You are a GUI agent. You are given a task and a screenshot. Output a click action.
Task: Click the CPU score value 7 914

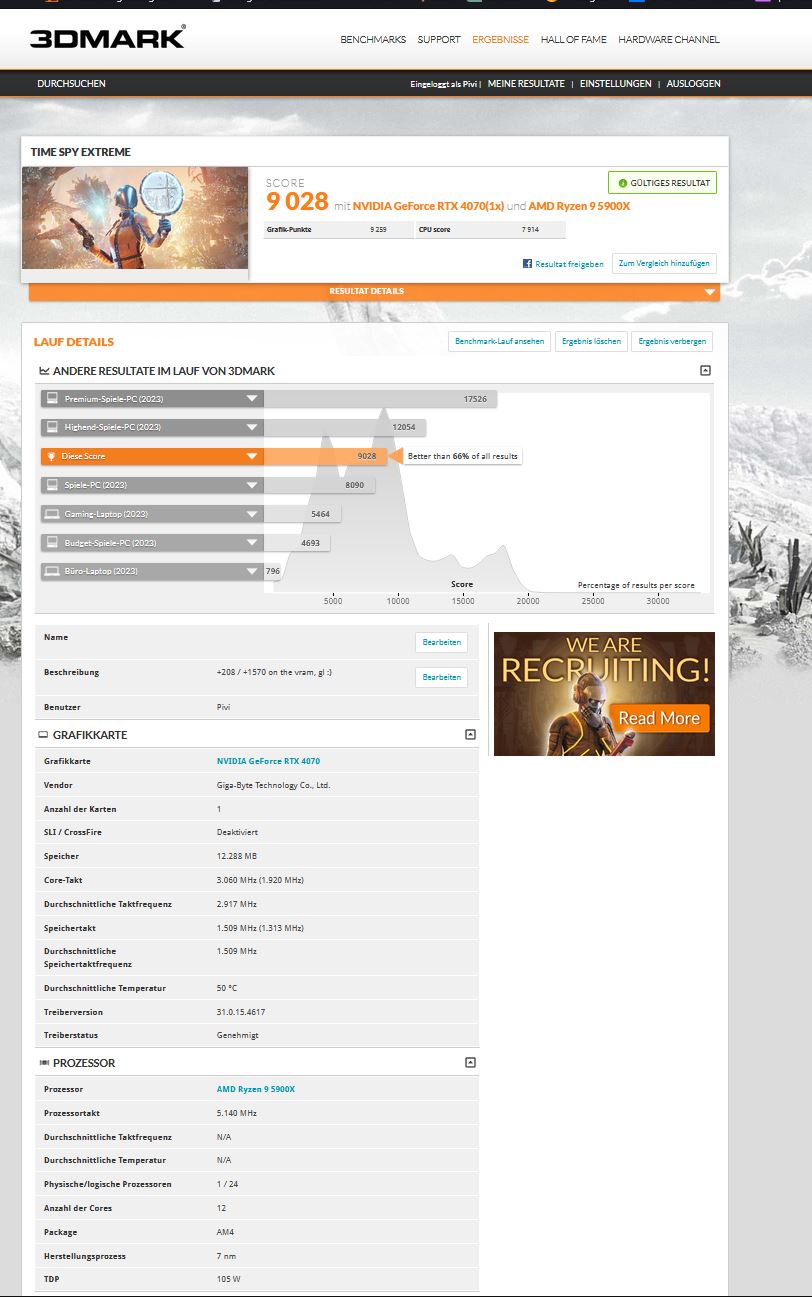coord(530,230)
